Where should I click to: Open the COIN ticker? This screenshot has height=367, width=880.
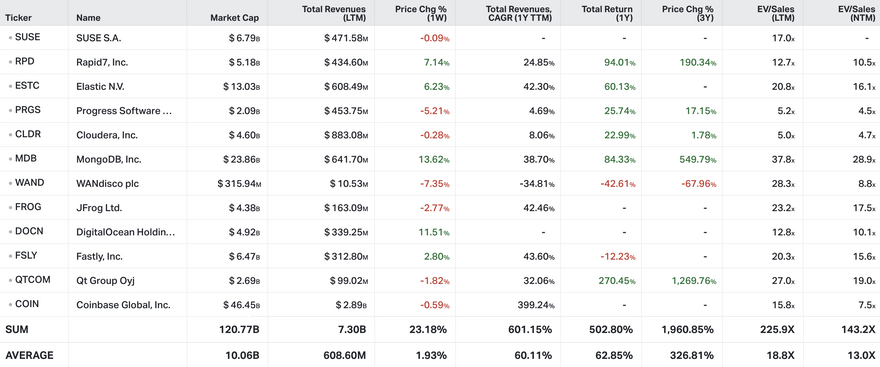(x=26, y=304)
